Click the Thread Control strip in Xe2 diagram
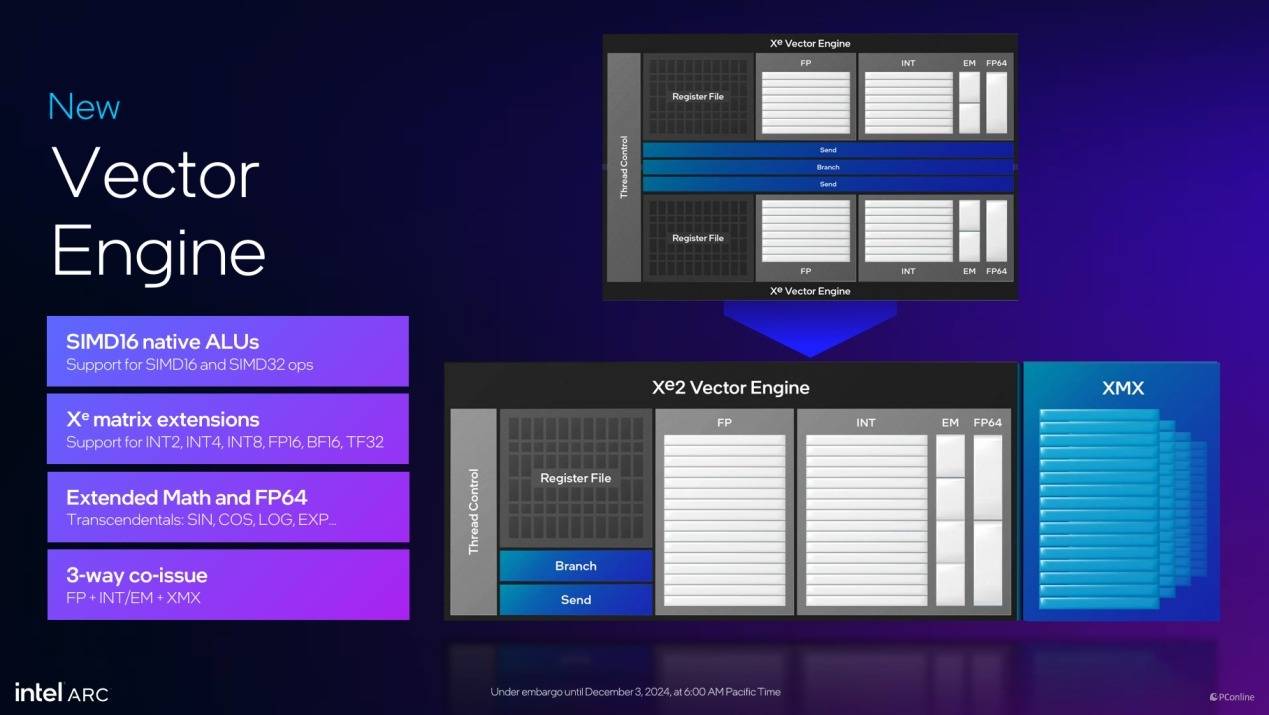This screenshot has height=715, width=1269. tap(473, 511)
